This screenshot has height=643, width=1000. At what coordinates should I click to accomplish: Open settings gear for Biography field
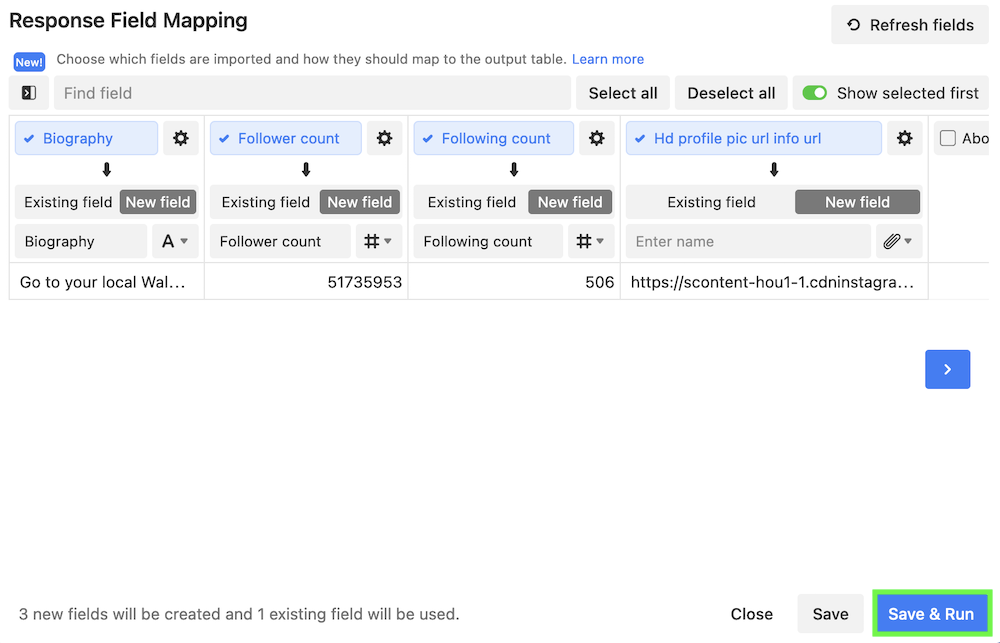[x=180, y=139]
